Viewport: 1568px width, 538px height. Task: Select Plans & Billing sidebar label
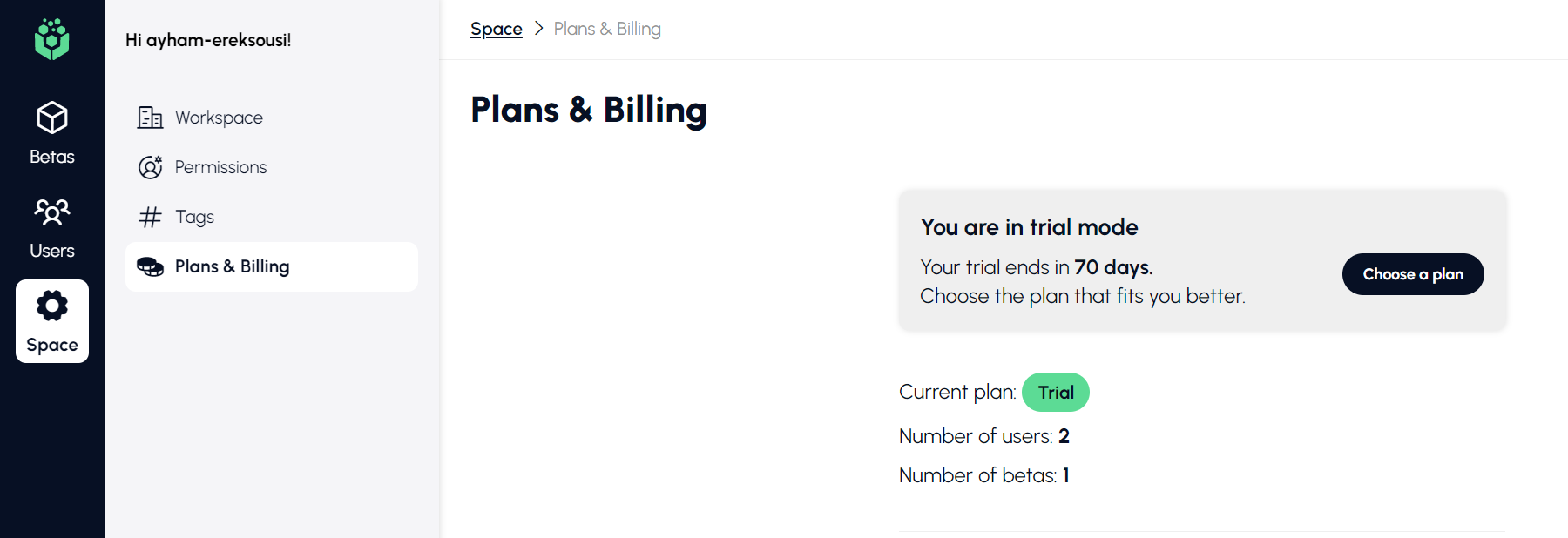(232, 266)
